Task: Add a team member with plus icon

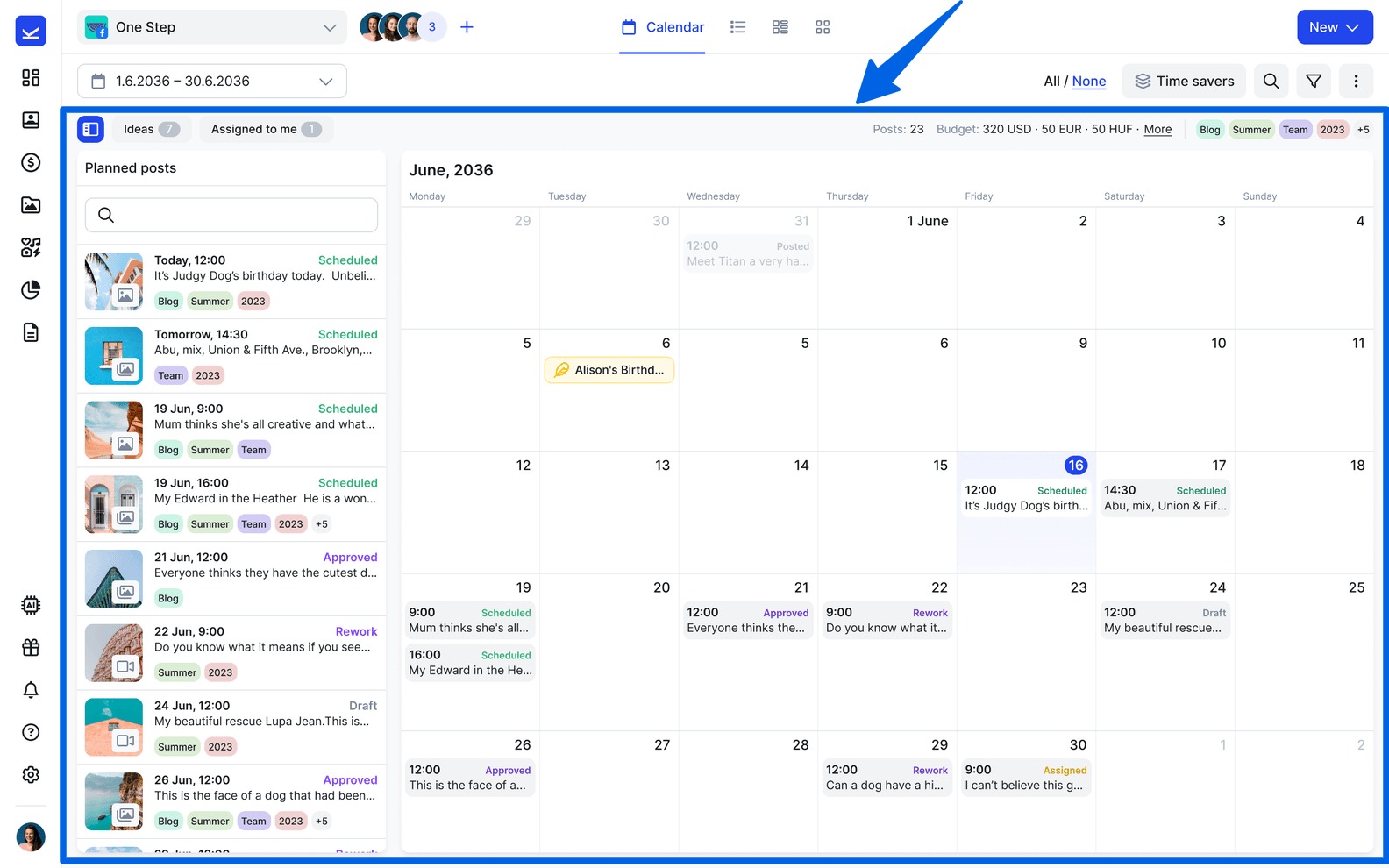Action: (x=467, y=27)
